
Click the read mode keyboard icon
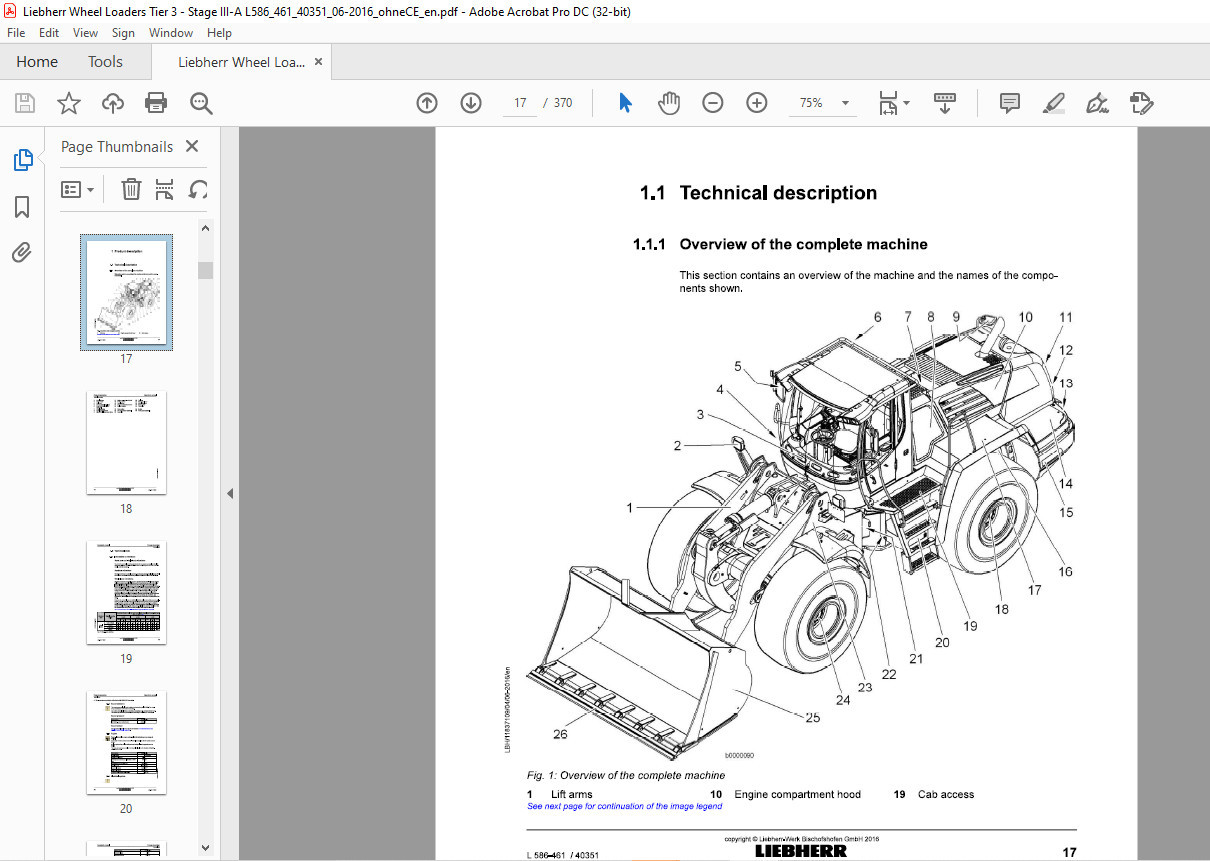coord(945,103)
